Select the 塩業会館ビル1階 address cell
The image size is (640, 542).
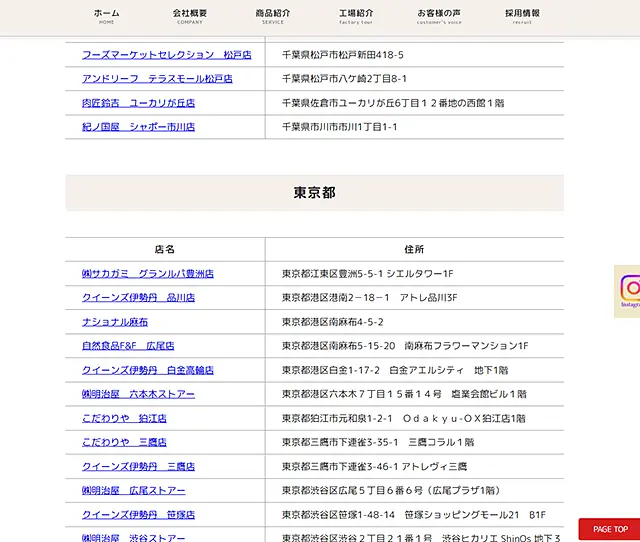click(404, 394)
